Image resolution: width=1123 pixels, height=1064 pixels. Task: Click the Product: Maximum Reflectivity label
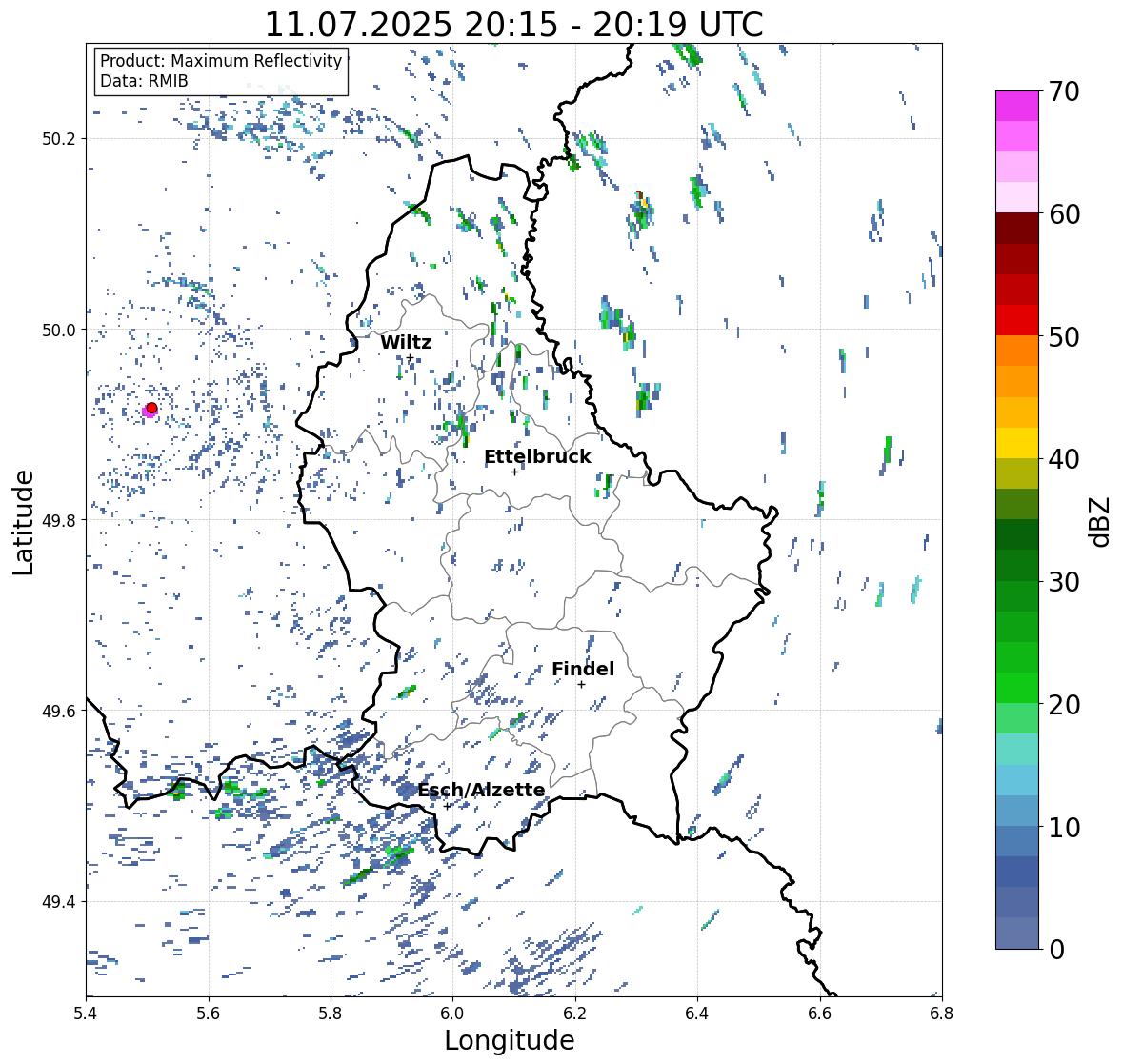[221, 61]
